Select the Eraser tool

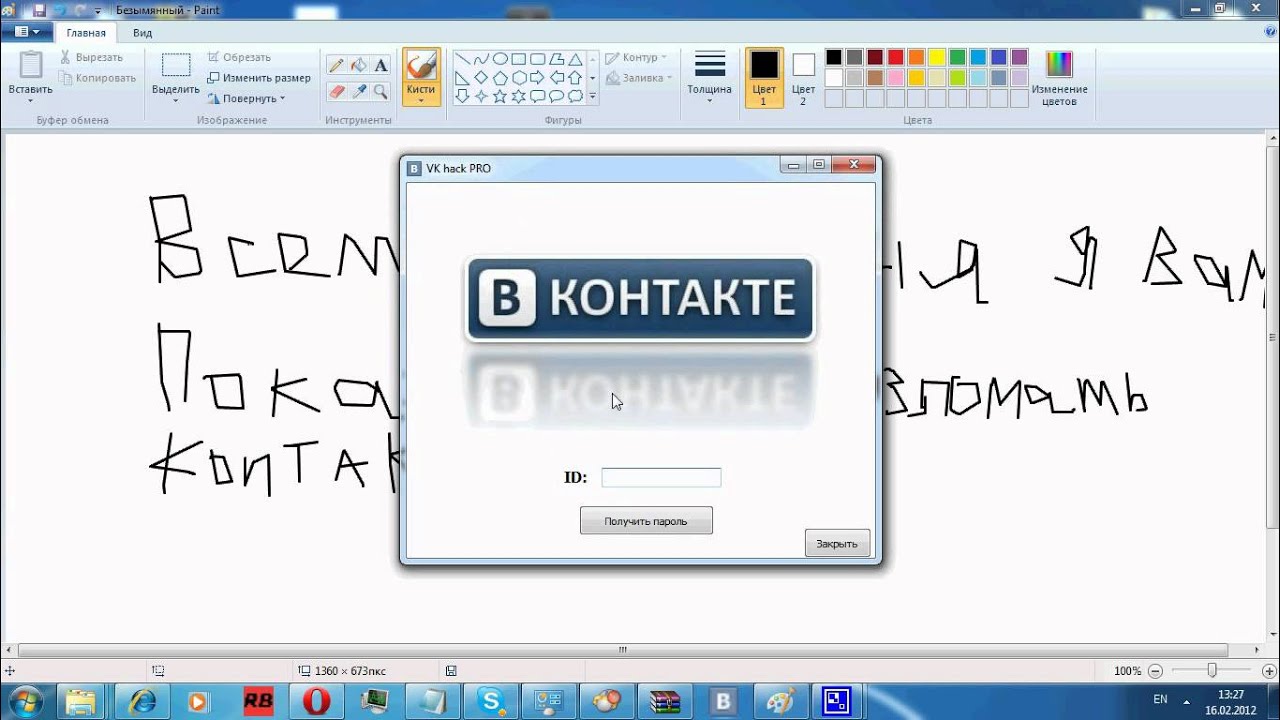[x=336, y=91]
